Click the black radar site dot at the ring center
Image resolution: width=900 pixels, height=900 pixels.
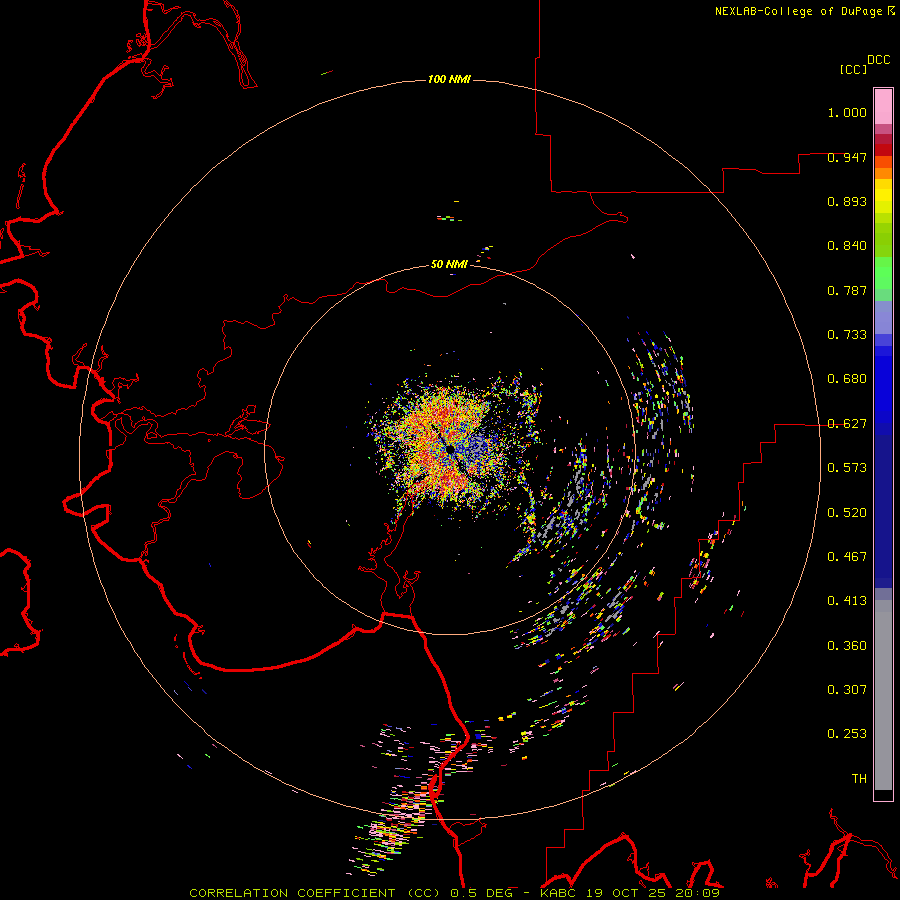click(450, 448)
